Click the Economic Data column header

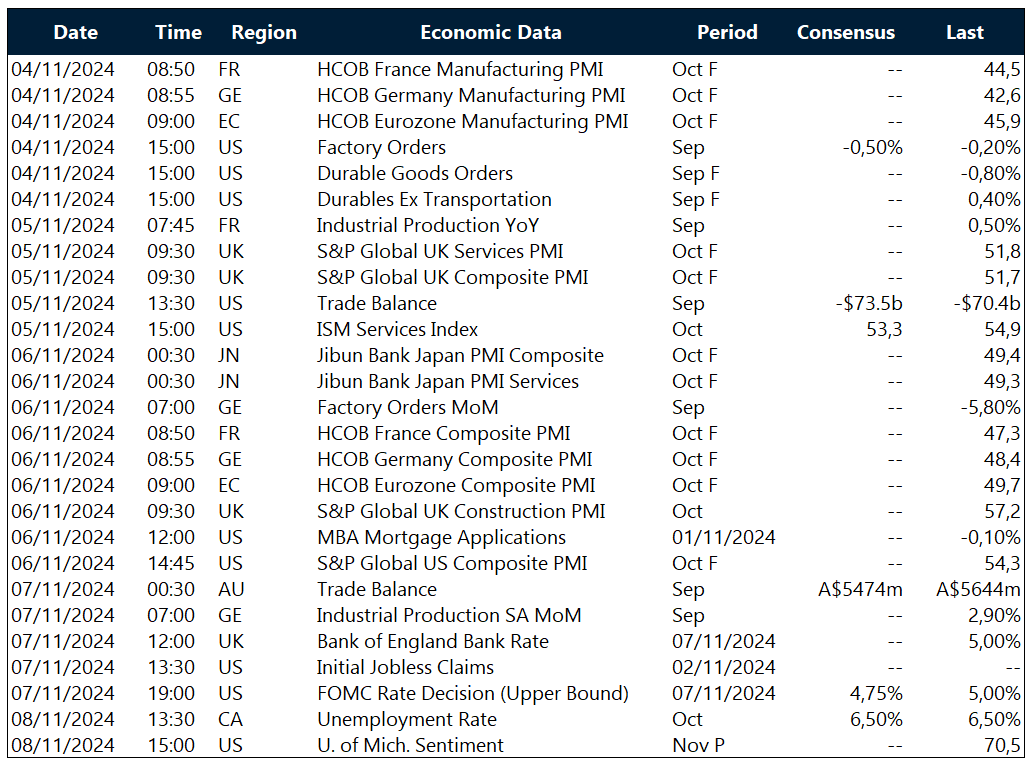(491, 32)
